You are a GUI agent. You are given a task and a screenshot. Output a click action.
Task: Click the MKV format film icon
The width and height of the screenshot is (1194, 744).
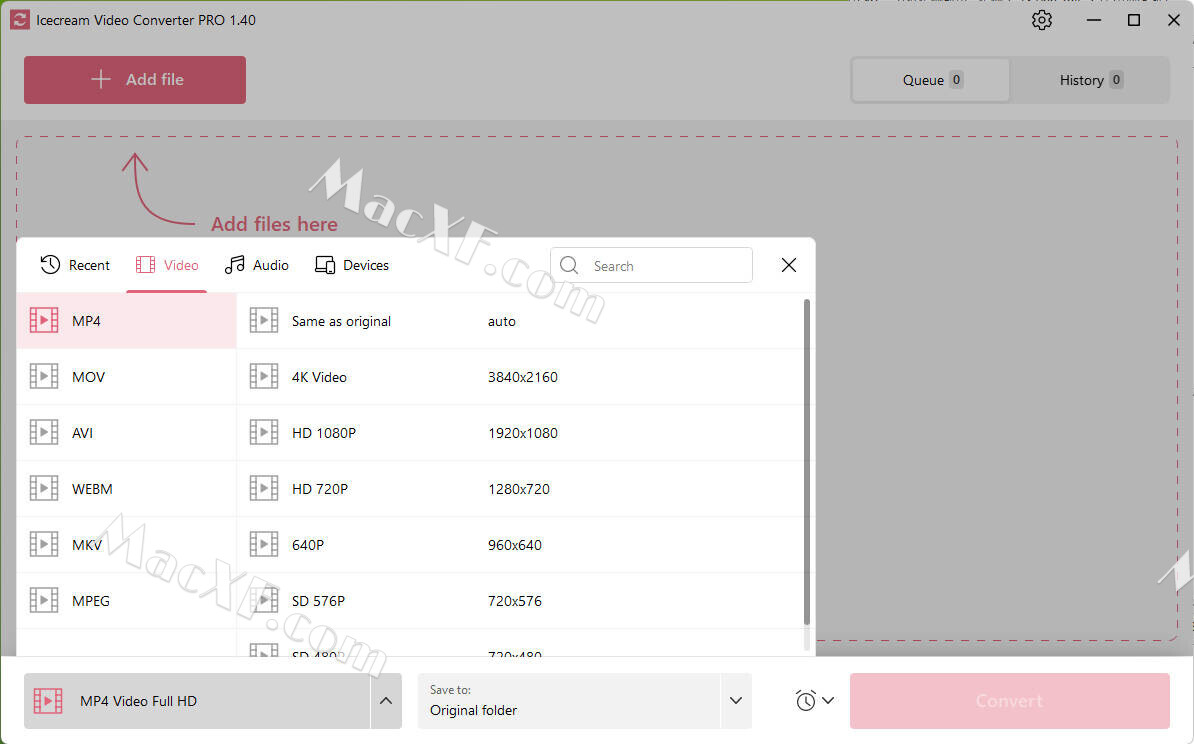click(44, 544)
